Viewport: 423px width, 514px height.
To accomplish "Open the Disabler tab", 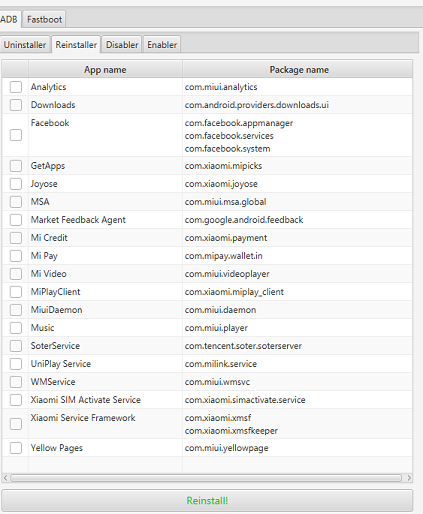I will point(122,45).
